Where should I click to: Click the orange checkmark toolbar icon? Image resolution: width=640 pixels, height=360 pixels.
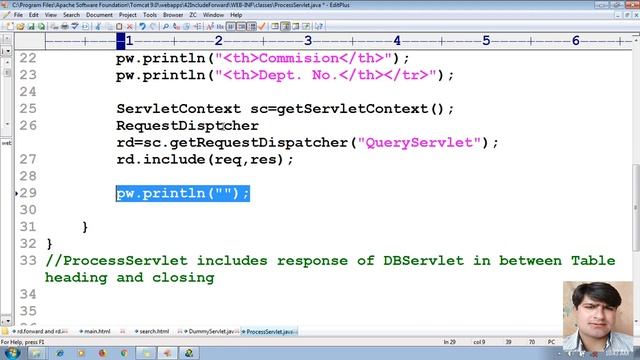[262, 27]
